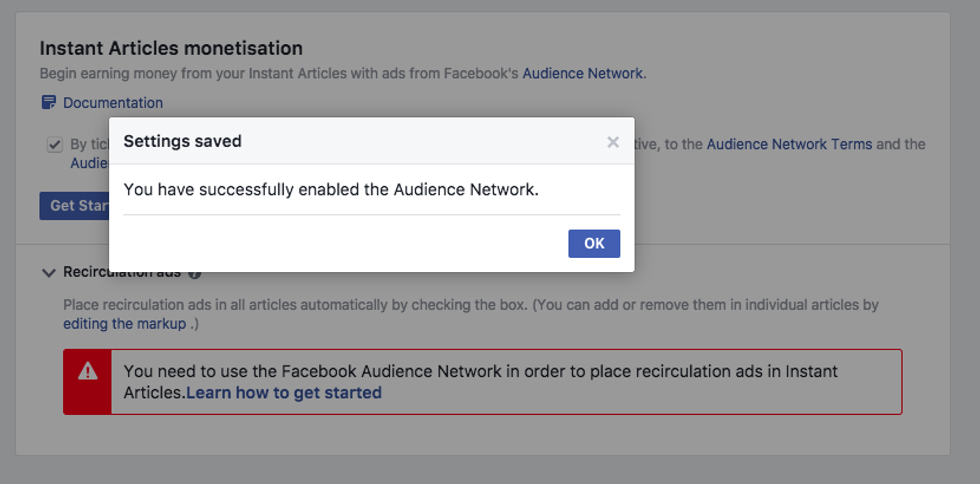Toggle the terms agreement checkbox
Viewport: 980px width, 484px height.
[55, 144]
